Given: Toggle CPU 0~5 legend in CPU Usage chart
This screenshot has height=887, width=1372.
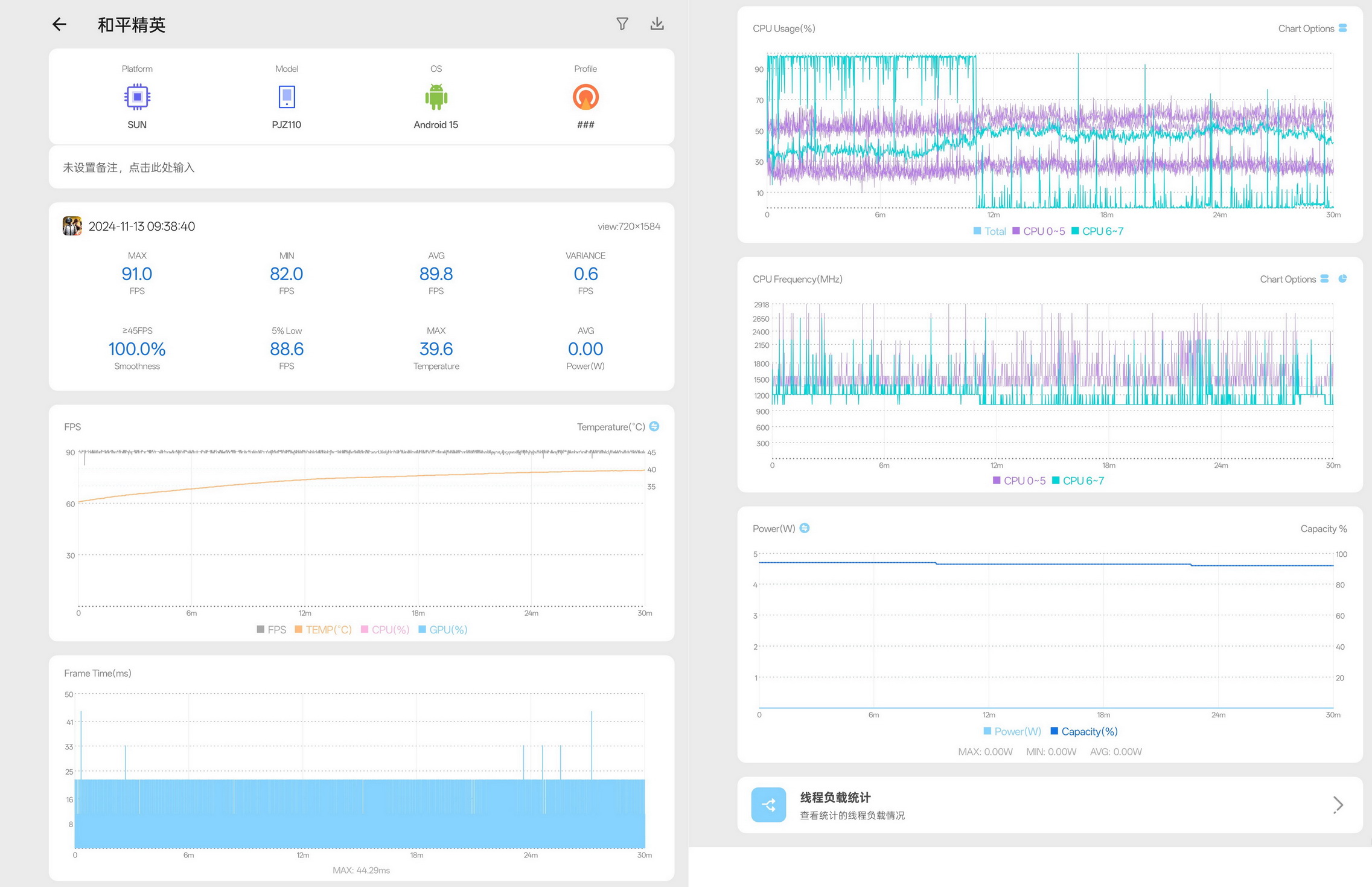Looking at the screenshot, I should pos(1039,231).
